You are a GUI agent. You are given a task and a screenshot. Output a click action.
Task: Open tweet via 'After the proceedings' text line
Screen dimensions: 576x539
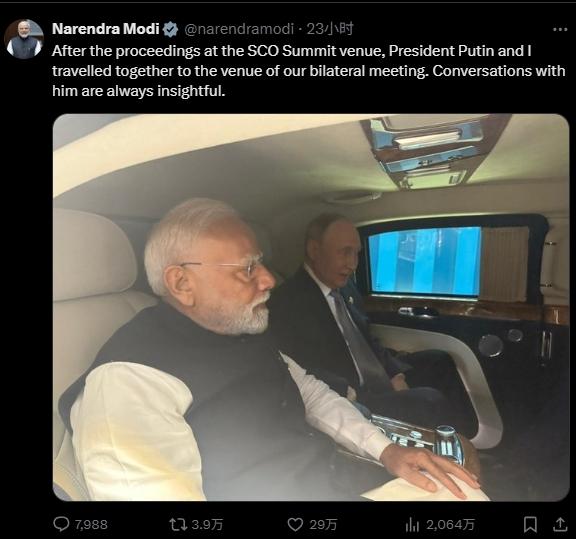(x=292, y=51)
